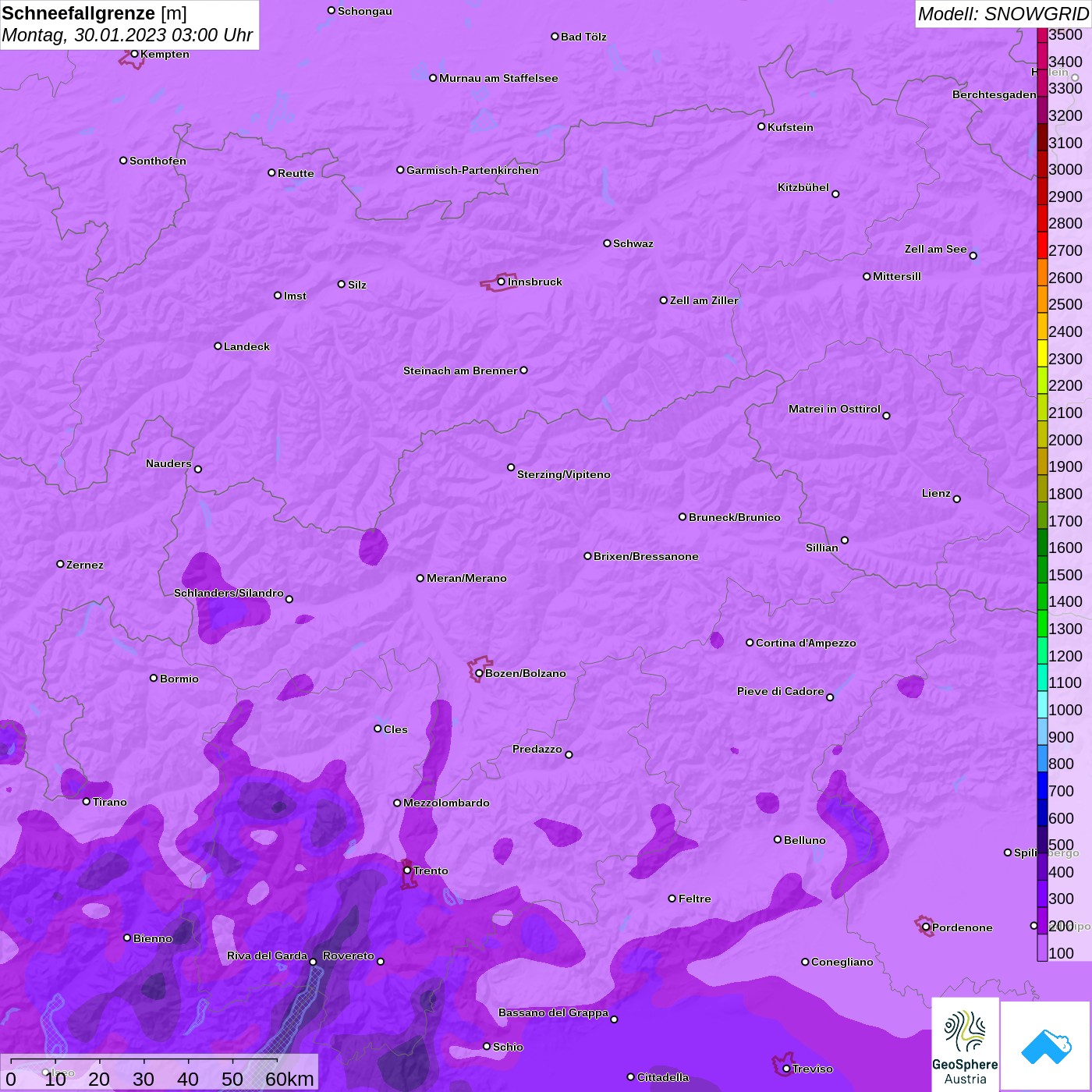
Task: Click the 'Imst' label
Action: point(295,296)
